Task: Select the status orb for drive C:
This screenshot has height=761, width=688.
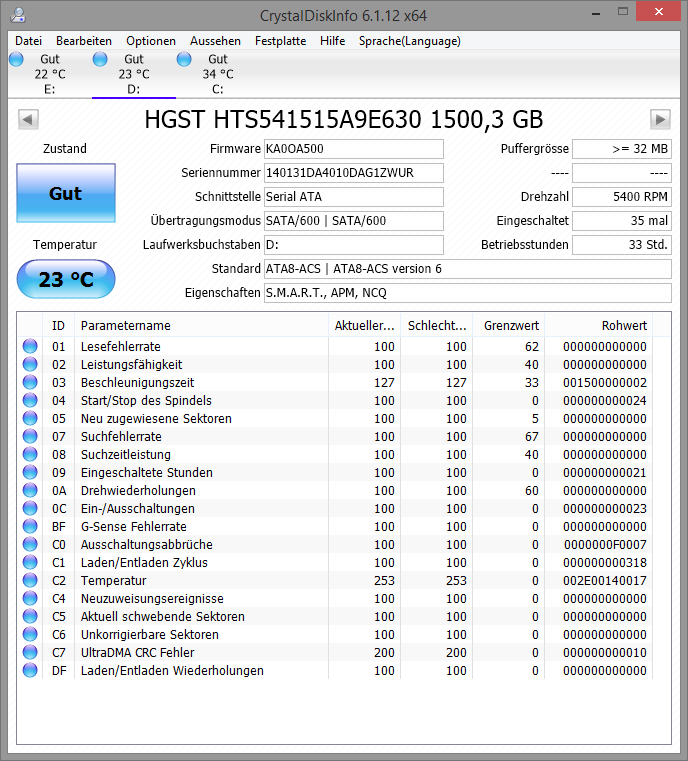Action: [x=184, y=59]
